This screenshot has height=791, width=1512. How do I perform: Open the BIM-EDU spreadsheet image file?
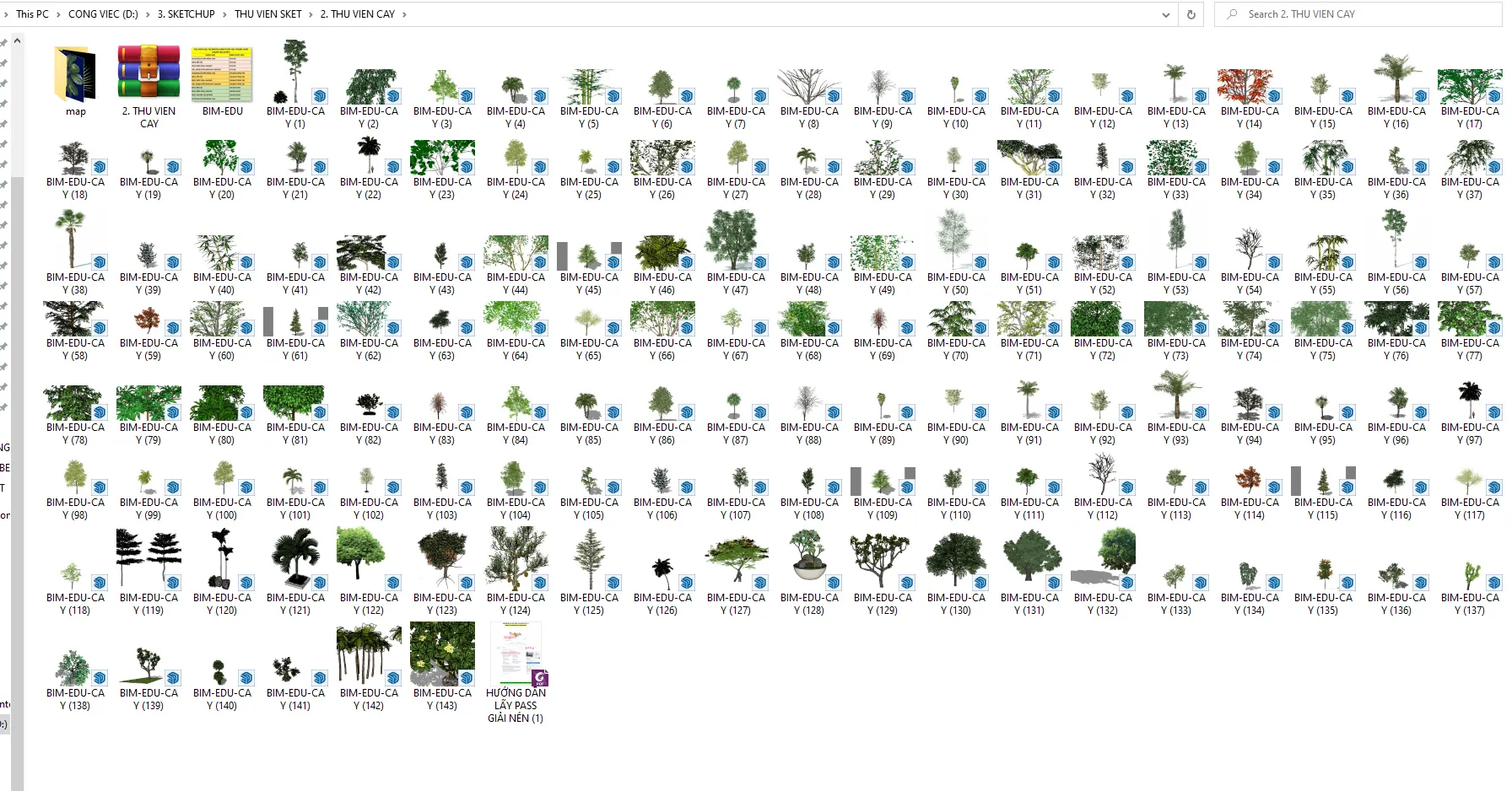point(222,74)
